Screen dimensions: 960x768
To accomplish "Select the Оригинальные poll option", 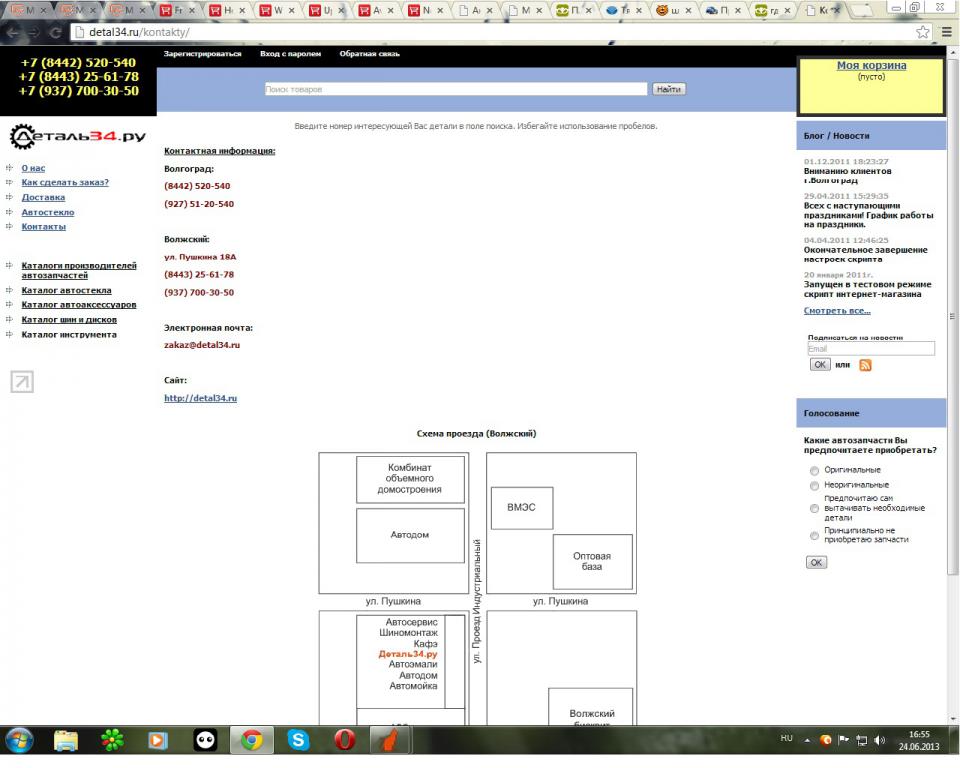I will [814, 470].
